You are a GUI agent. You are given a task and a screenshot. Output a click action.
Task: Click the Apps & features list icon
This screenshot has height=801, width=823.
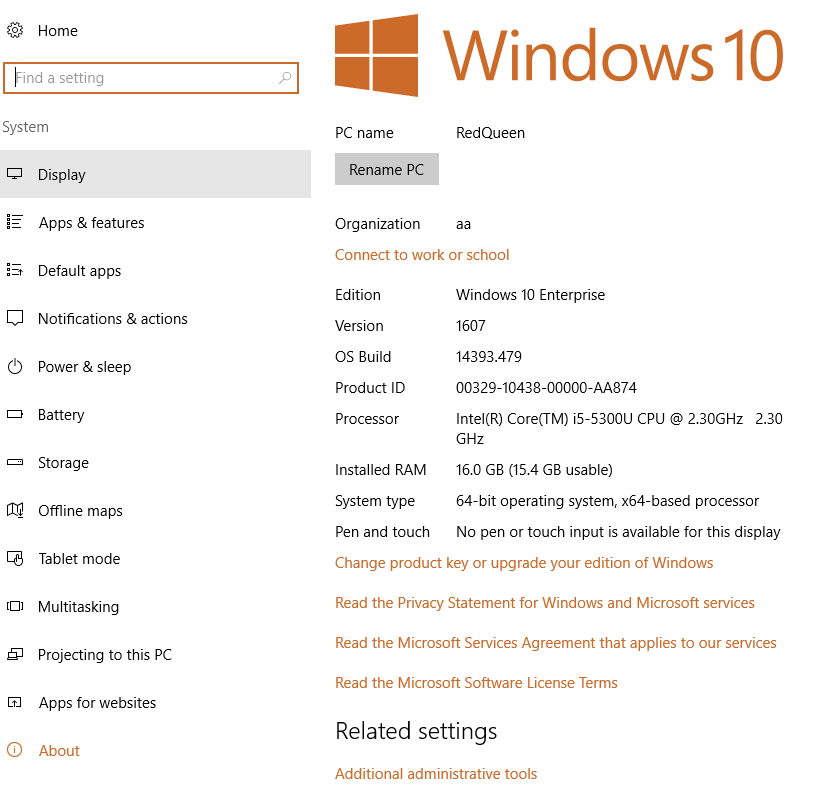tap(15, 222)
